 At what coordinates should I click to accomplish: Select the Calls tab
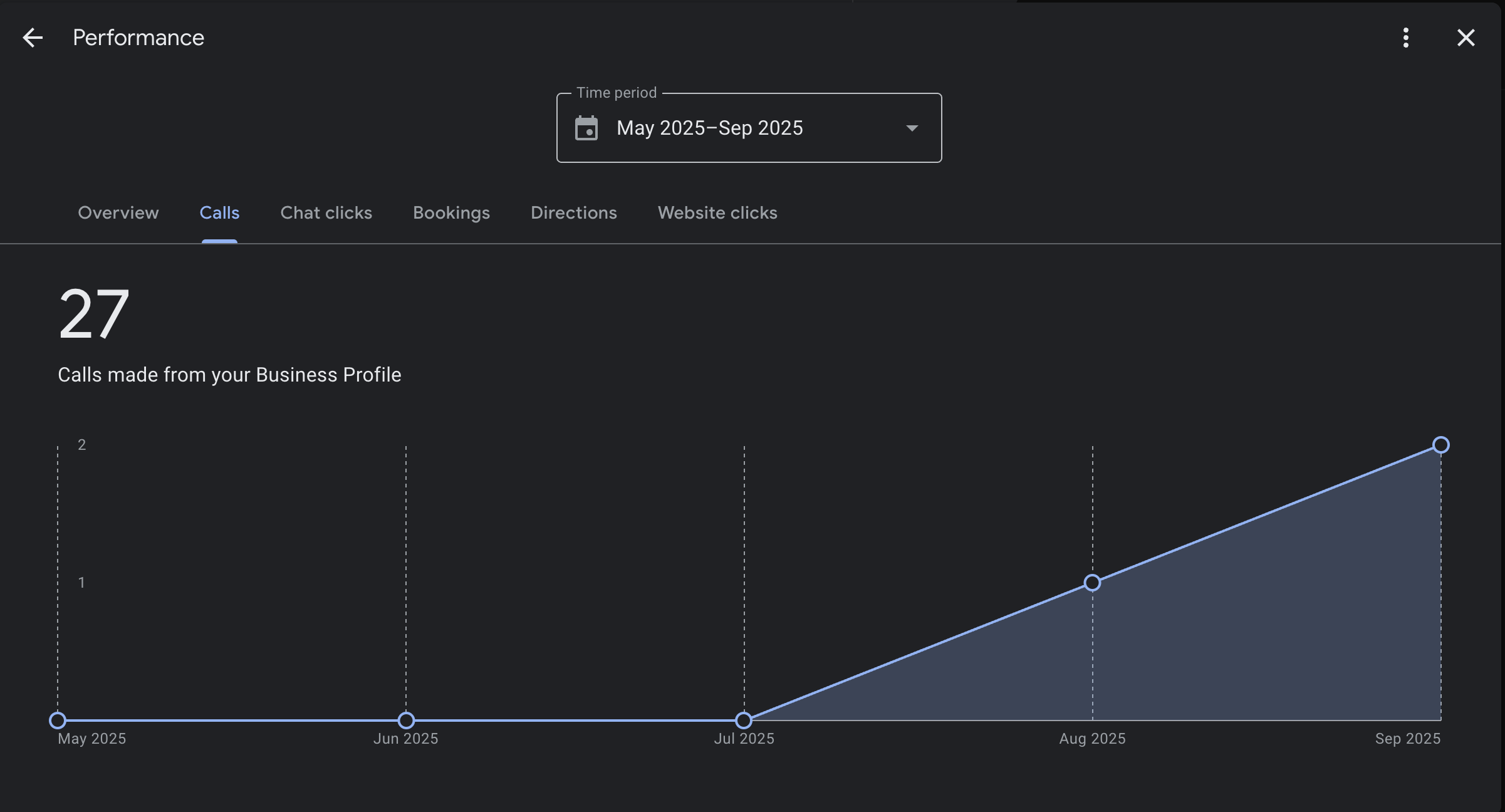click(219, 213)
